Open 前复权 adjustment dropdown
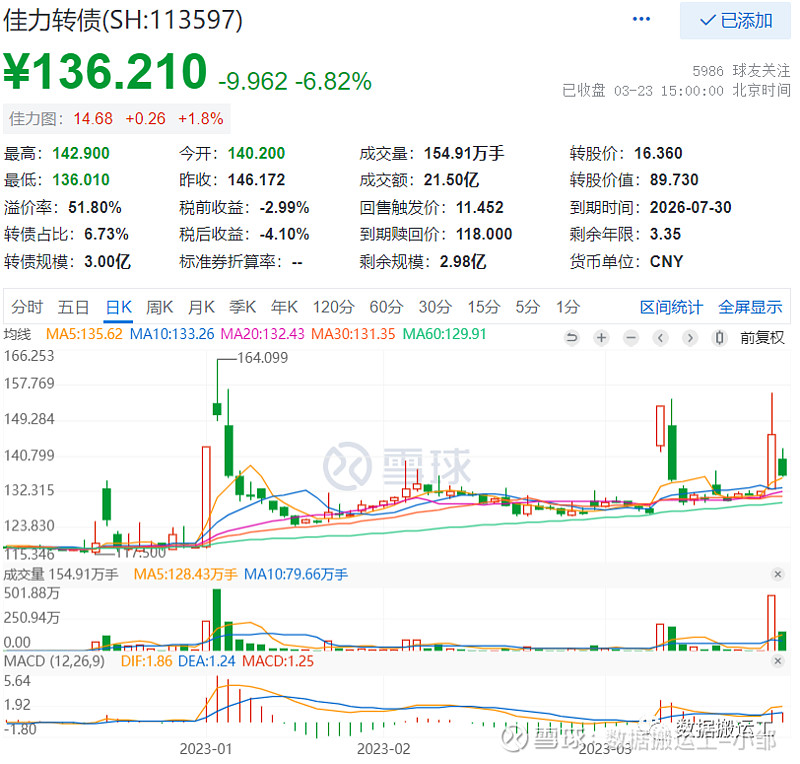 click(x=762, y=337)
